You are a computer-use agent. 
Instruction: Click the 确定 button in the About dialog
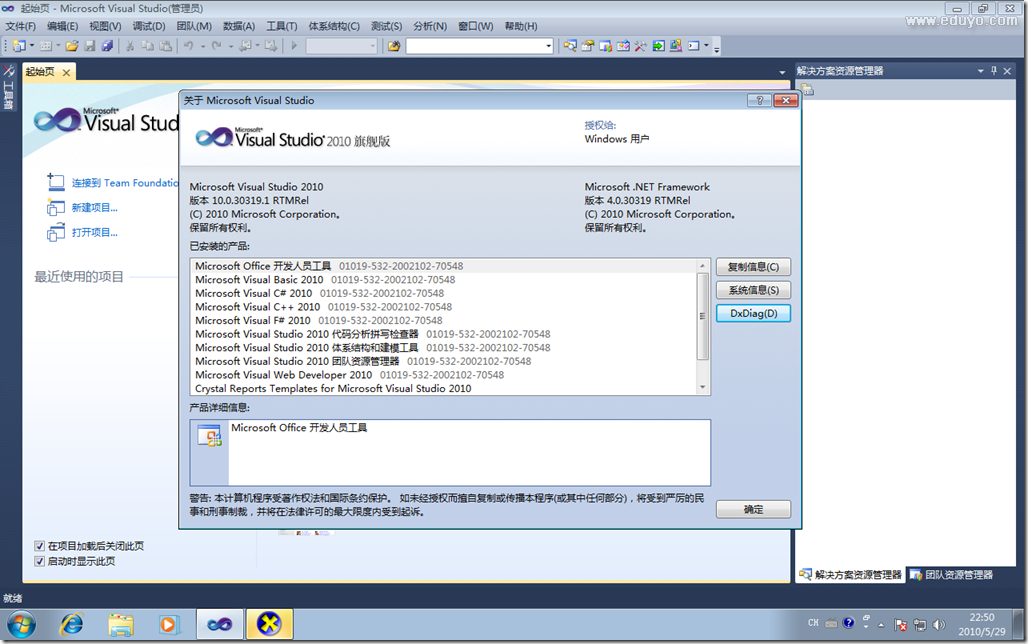point(753,509)
